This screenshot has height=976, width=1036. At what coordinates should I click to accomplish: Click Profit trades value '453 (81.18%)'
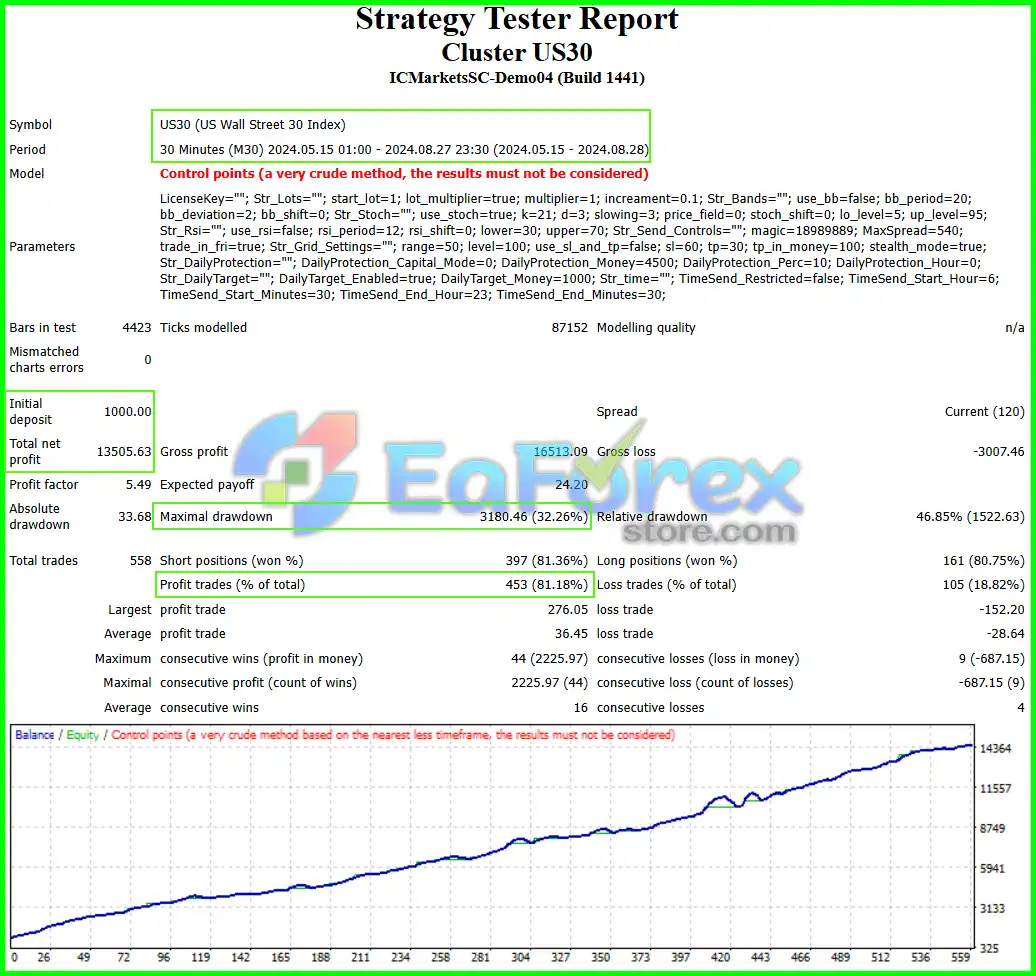(546, 584)
